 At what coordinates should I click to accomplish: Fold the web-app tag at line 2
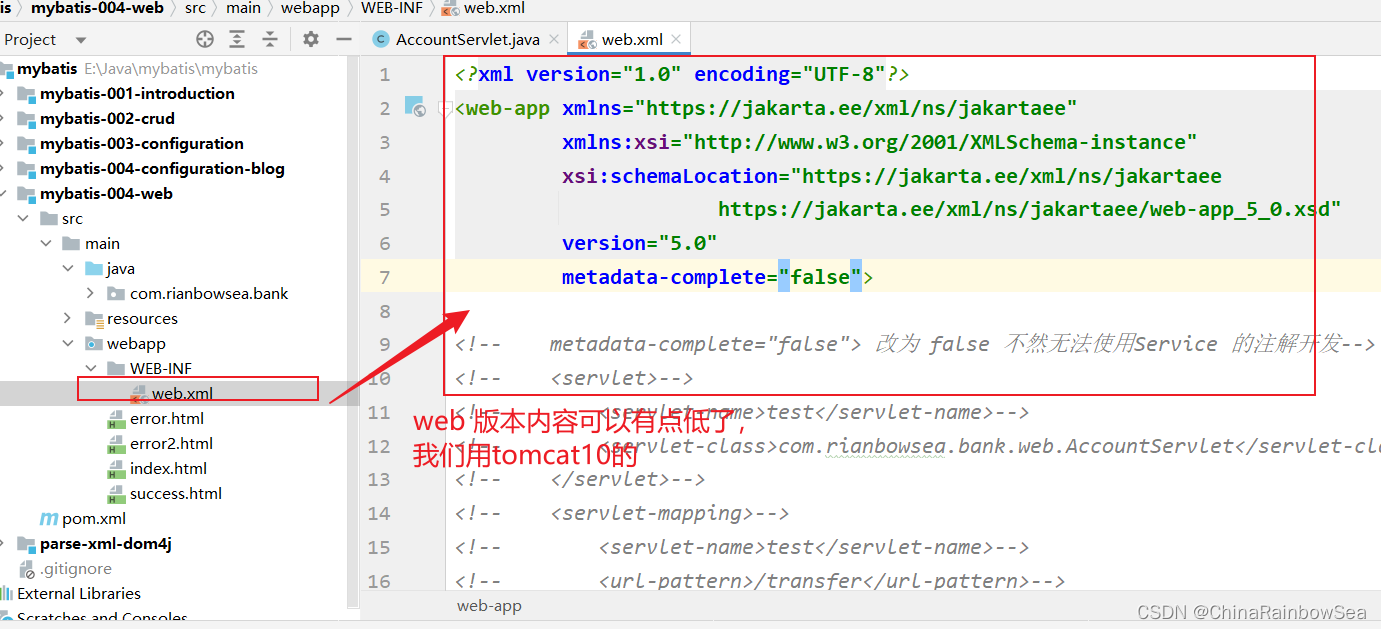446,109
